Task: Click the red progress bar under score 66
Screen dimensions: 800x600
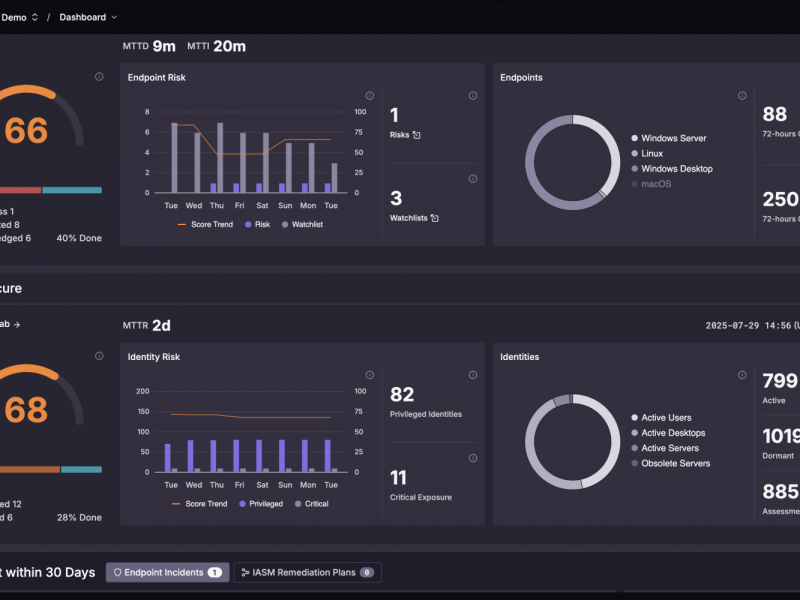Action: coord(20,190)
